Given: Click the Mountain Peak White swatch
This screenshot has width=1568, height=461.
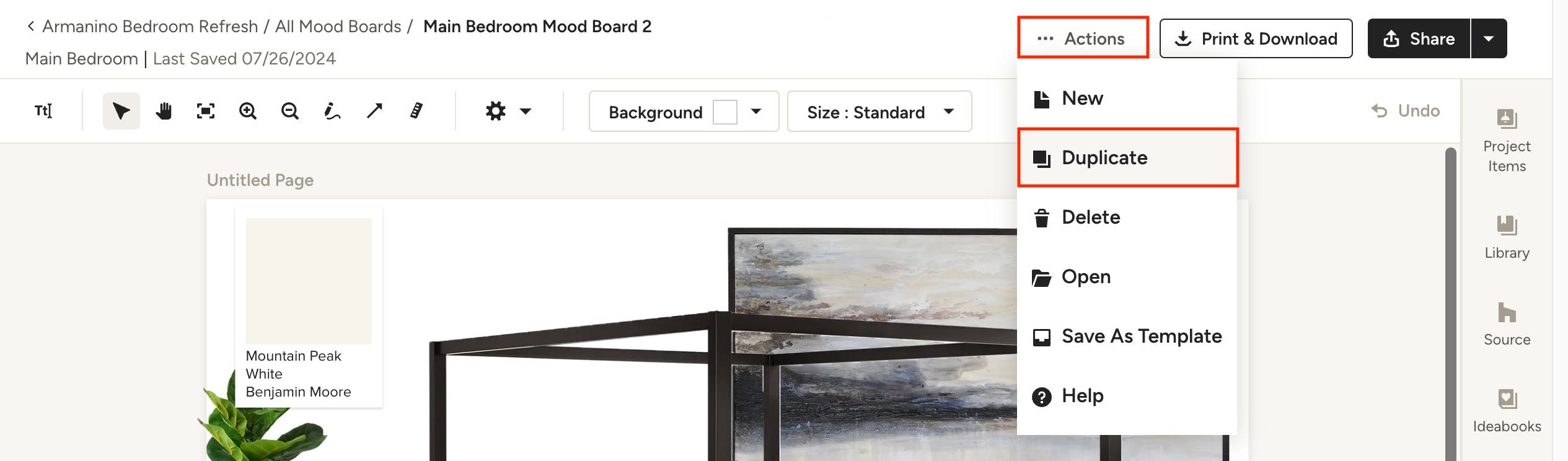Looking at the screenshot, I should point(309,281).
